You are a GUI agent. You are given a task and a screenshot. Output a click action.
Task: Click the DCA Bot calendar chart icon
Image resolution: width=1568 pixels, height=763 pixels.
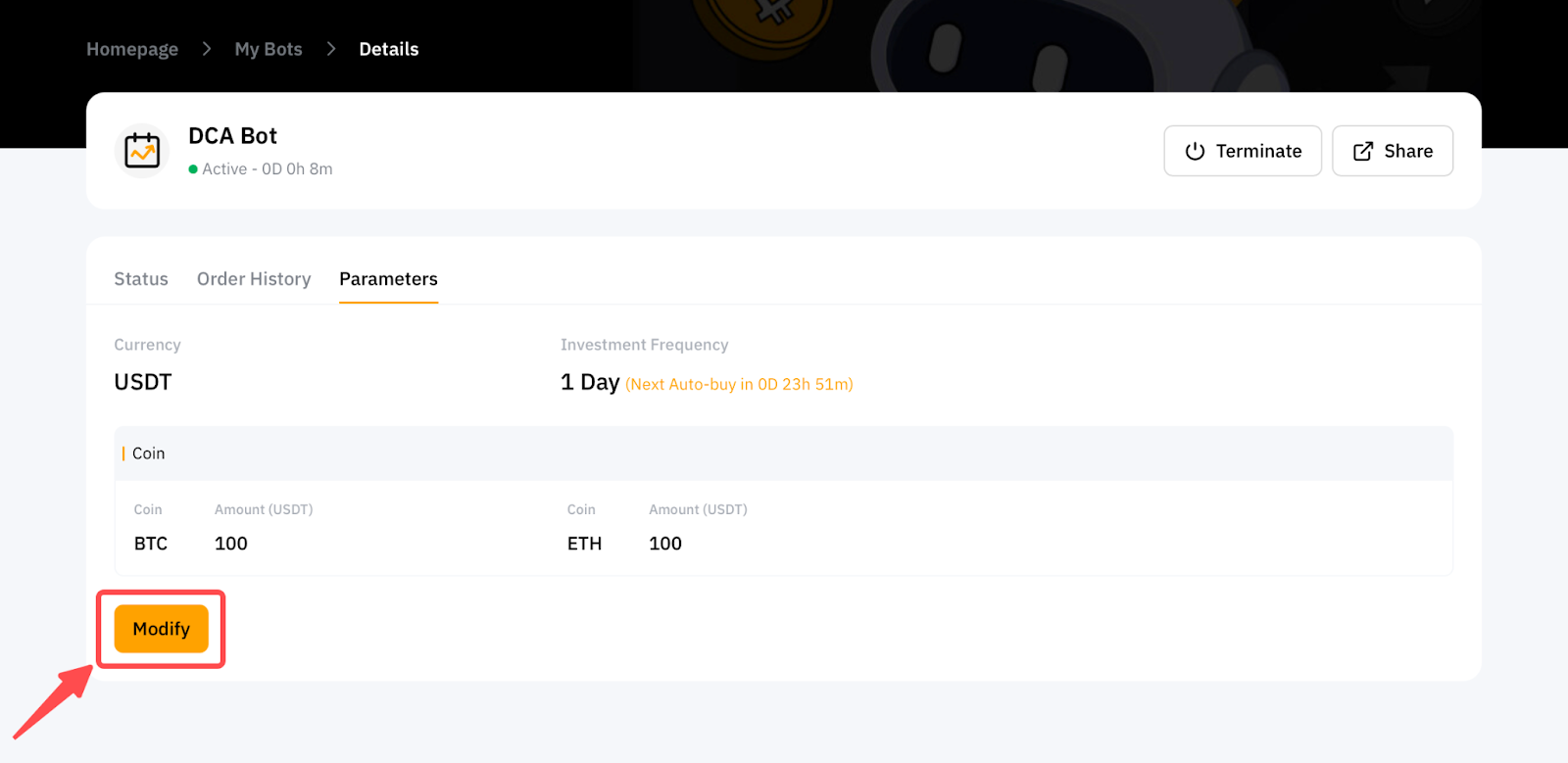pos(142,151)
